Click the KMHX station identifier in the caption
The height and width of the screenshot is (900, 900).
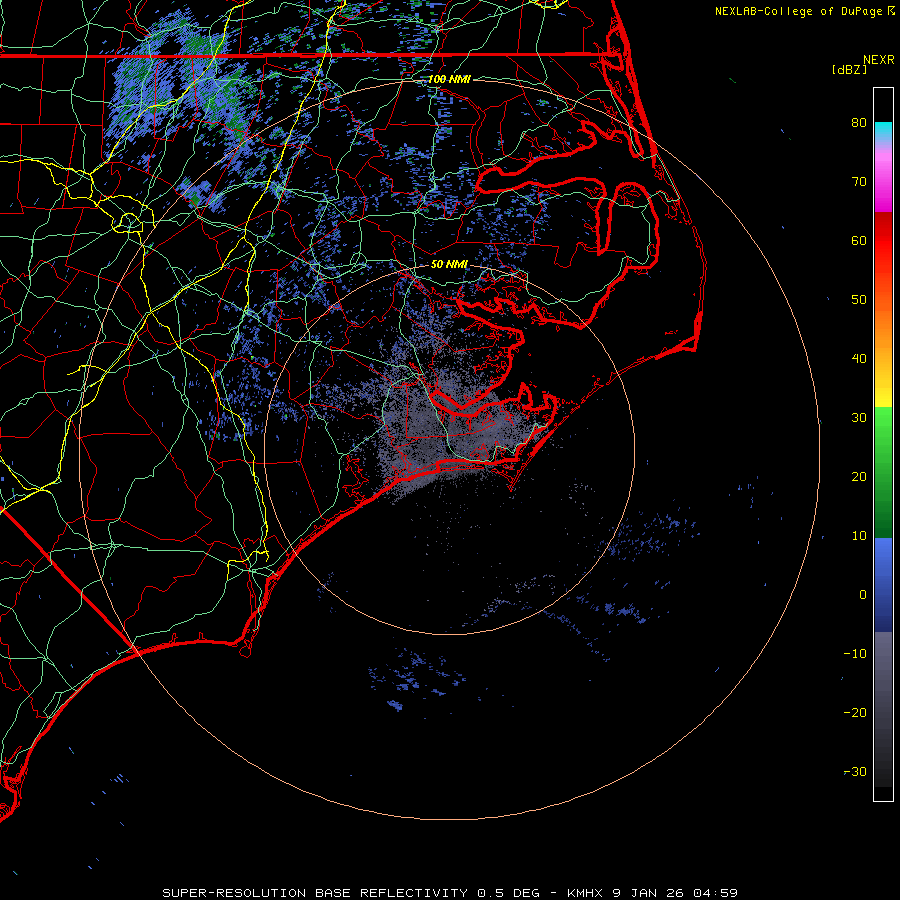point(586,893)
